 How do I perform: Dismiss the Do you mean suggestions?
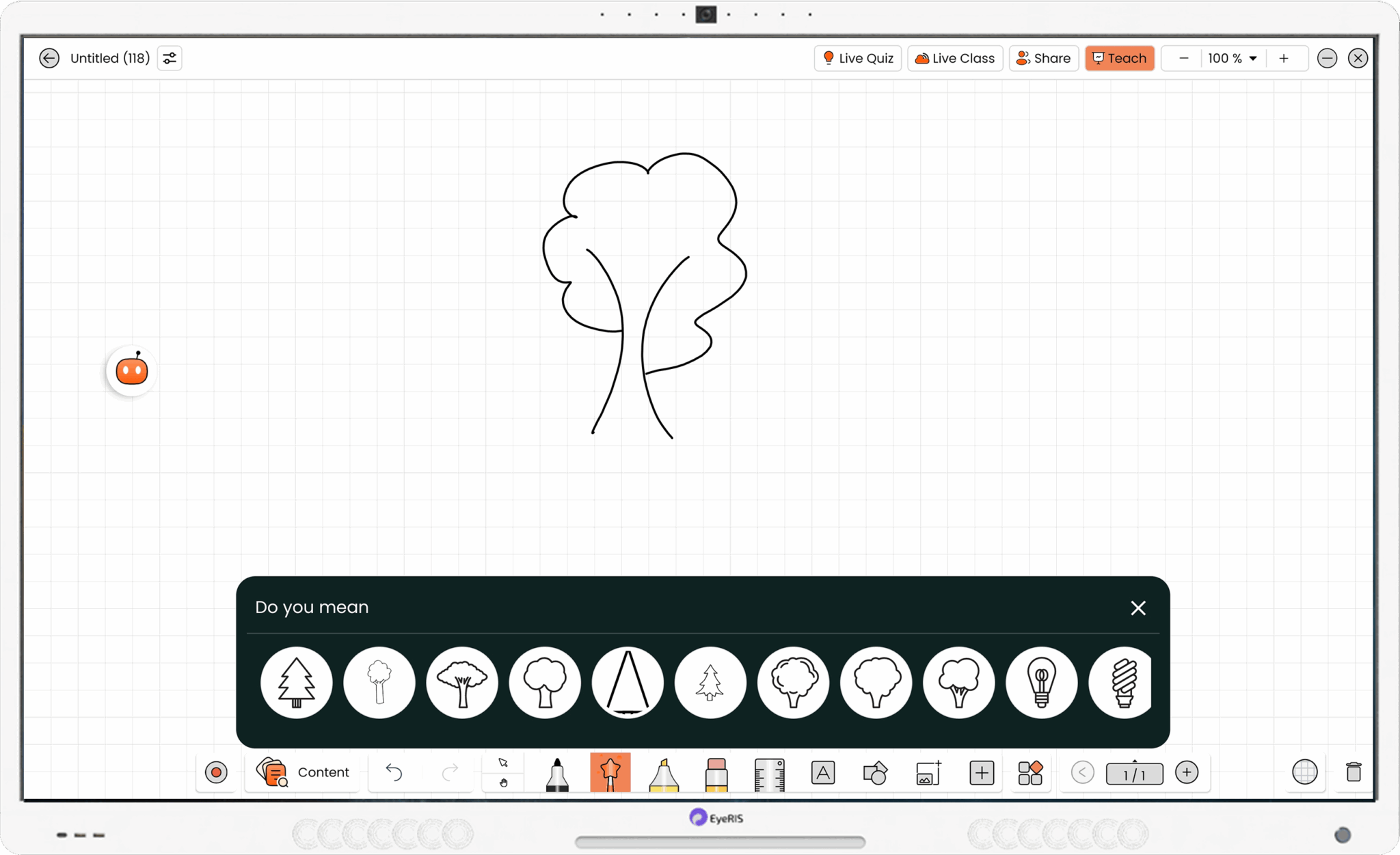pos(1137,608)
